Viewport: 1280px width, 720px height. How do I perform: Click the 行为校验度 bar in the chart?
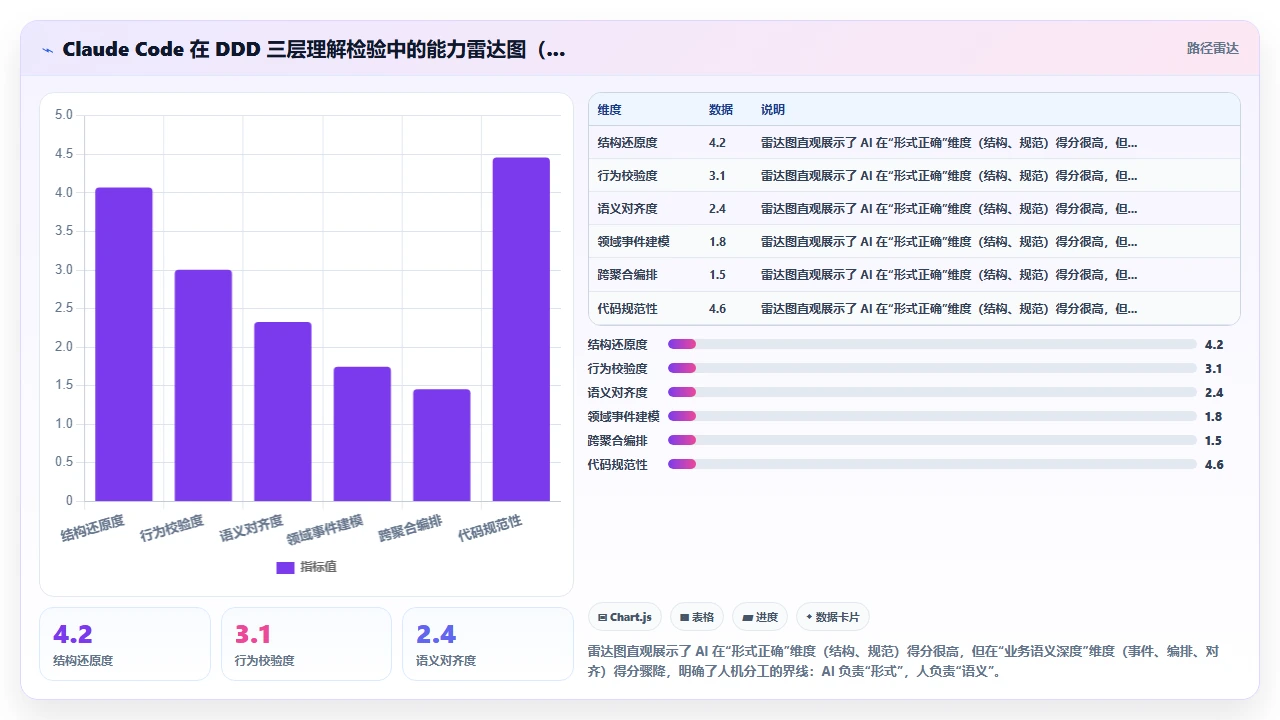(203, 385)
